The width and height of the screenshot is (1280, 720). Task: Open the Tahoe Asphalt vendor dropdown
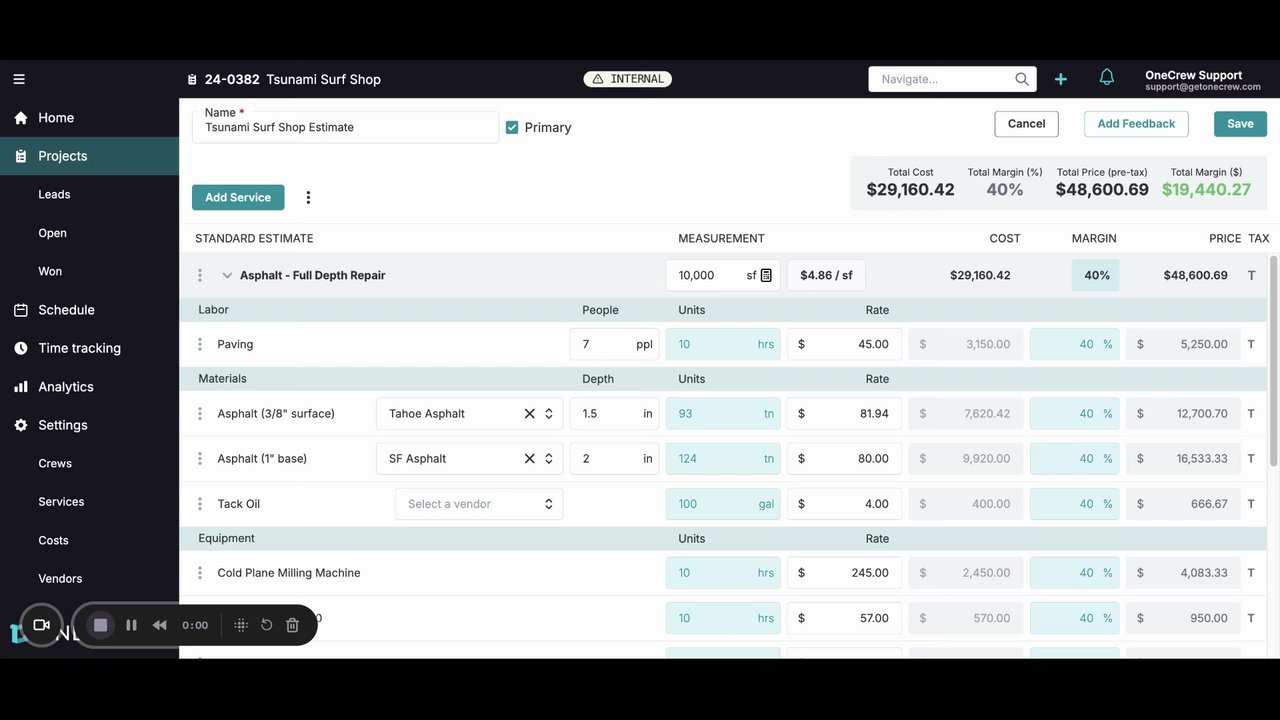pos(549,414)
